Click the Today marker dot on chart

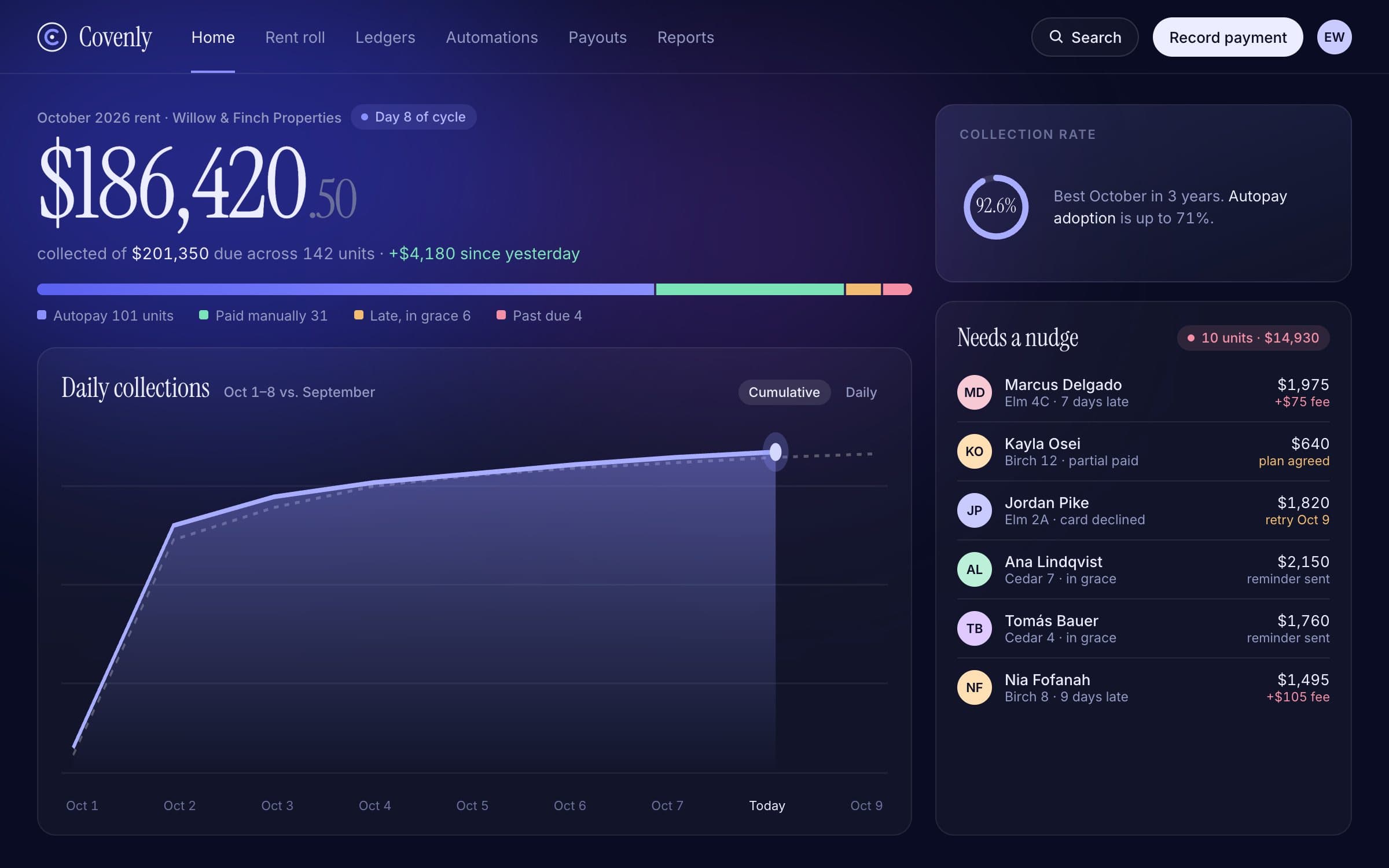point(776,452)
